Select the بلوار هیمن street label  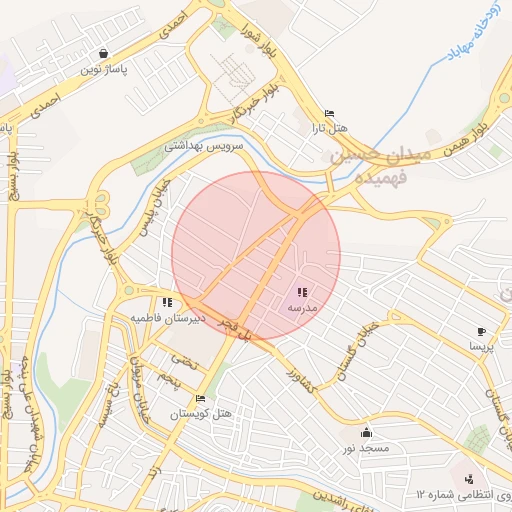click(465, 139)
